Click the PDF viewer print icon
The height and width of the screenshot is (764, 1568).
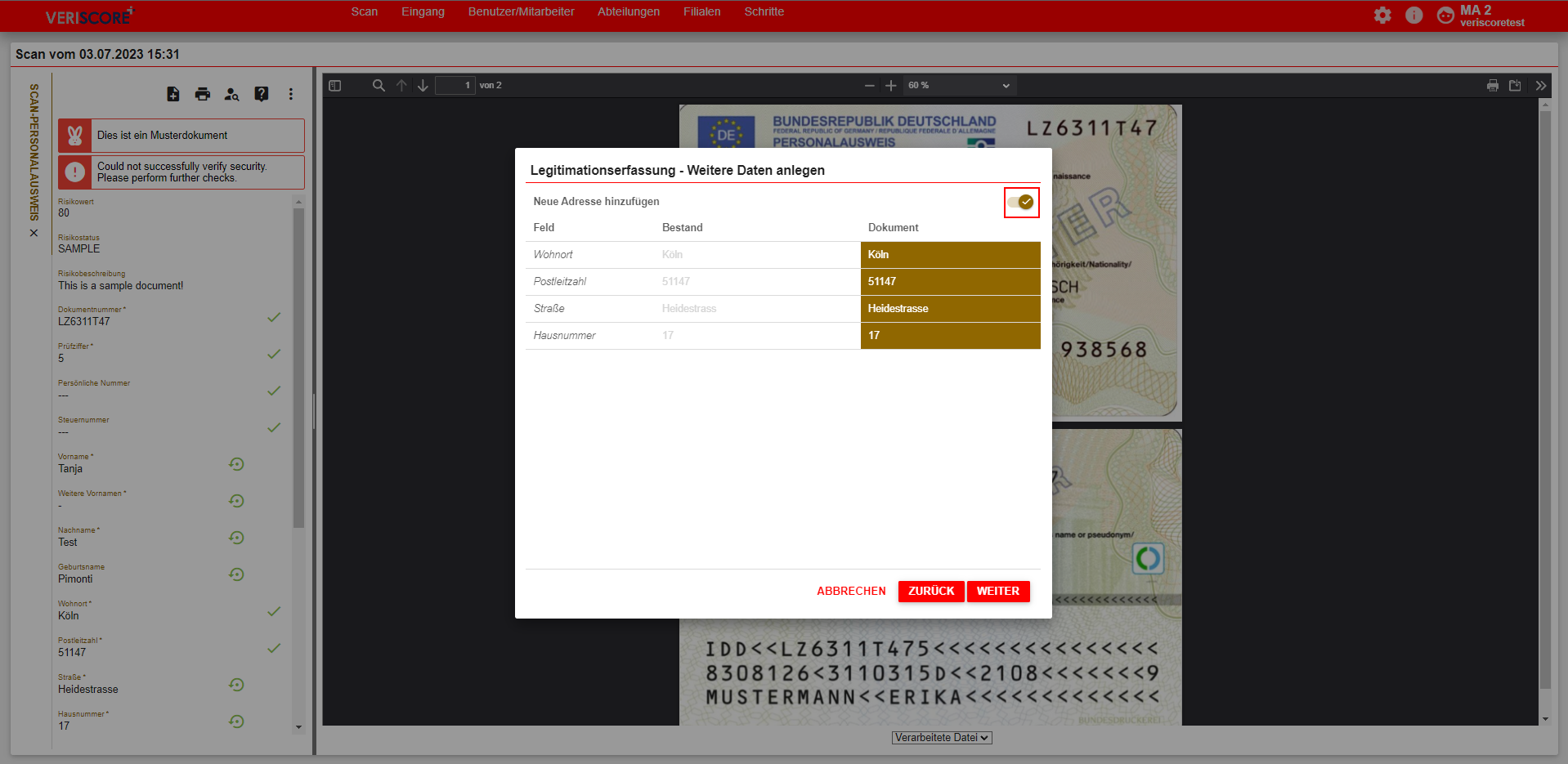(1493, 85)
